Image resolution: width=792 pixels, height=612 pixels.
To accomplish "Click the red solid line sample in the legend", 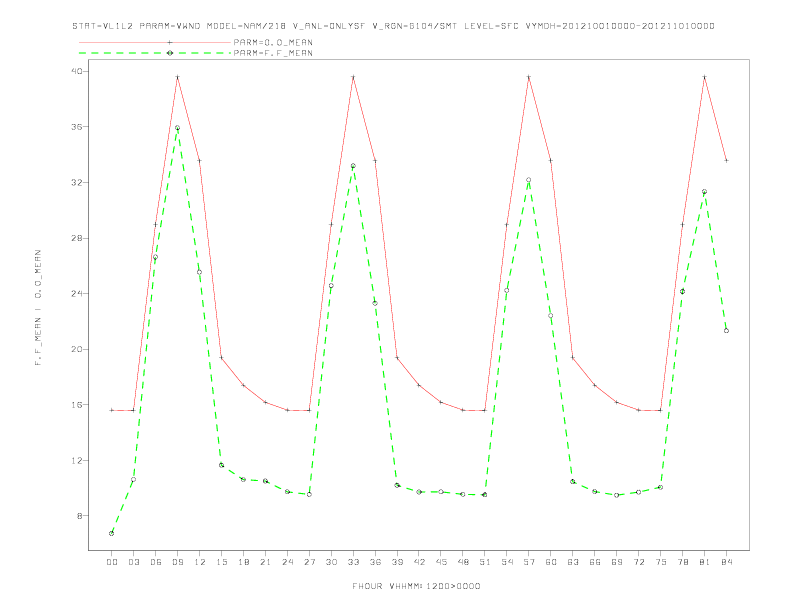I will (x=155, y=42).
